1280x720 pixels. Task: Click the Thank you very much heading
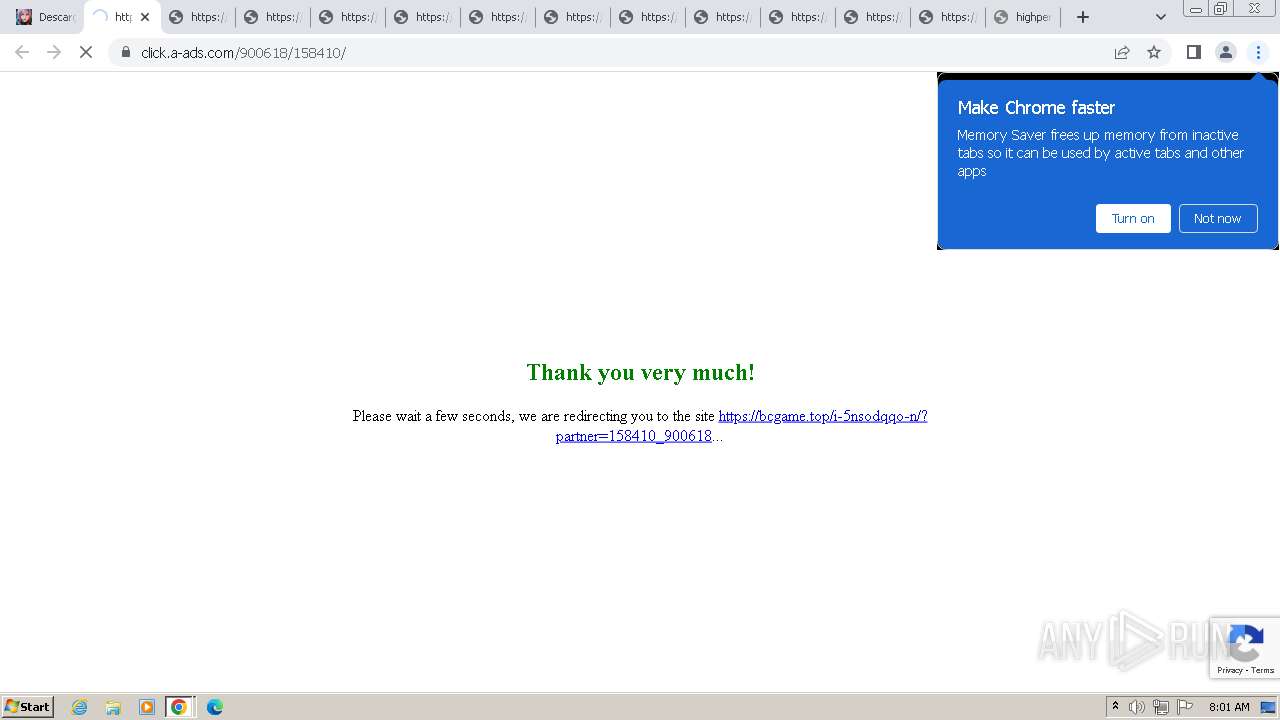[x=640, y=372]
